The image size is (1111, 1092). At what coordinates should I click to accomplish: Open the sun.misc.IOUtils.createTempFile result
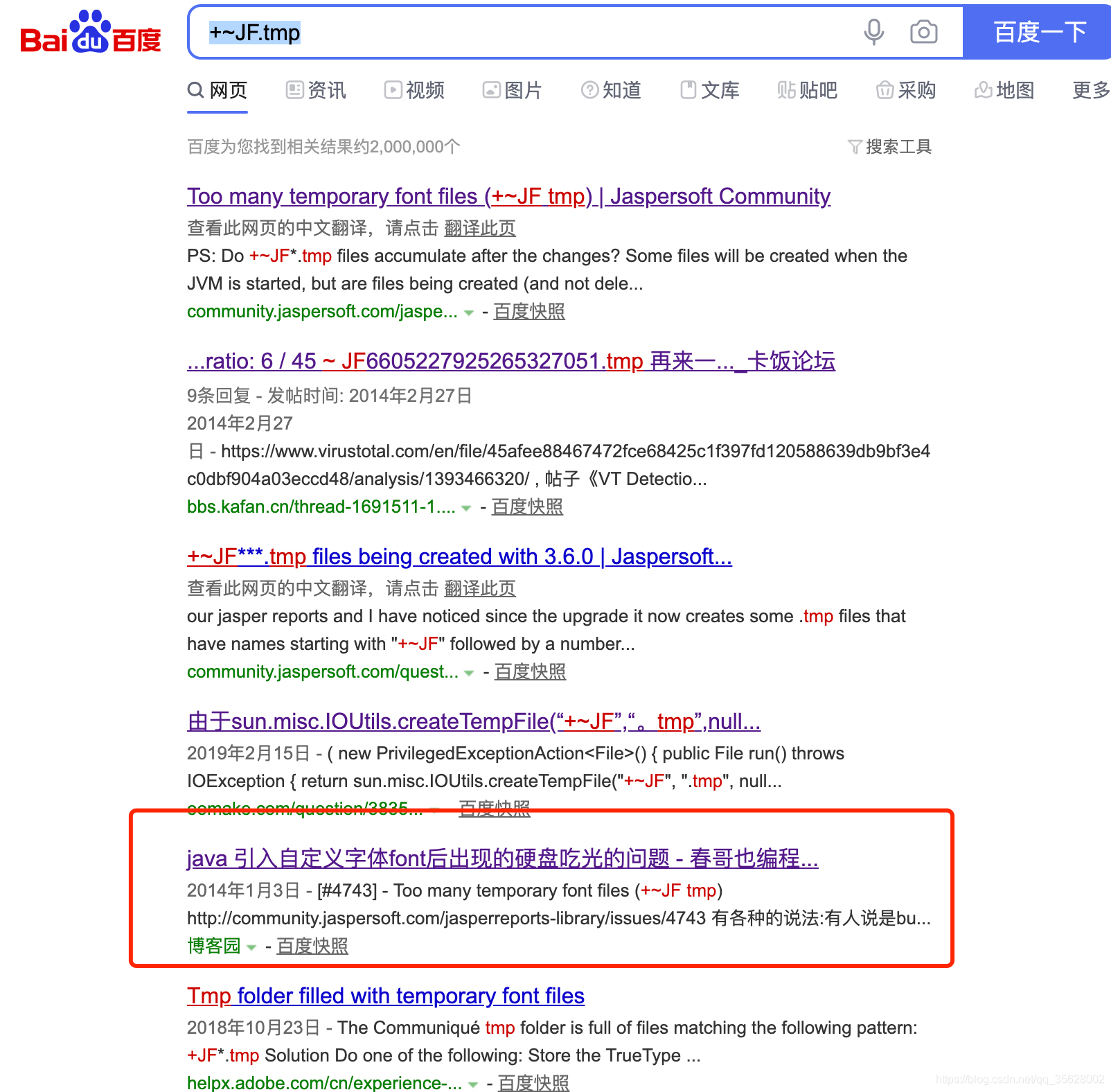[474, 722]
